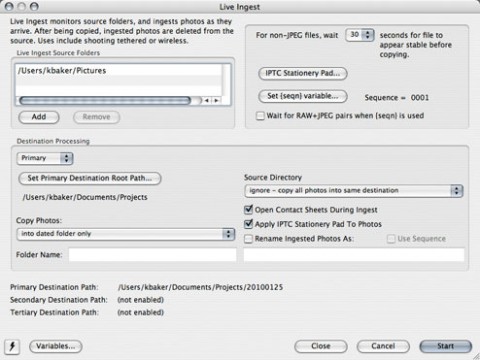480x360 pixels.
Task: Click the /Users/kbaker/Documents/Projects root path text
Action: click(85, 197)
